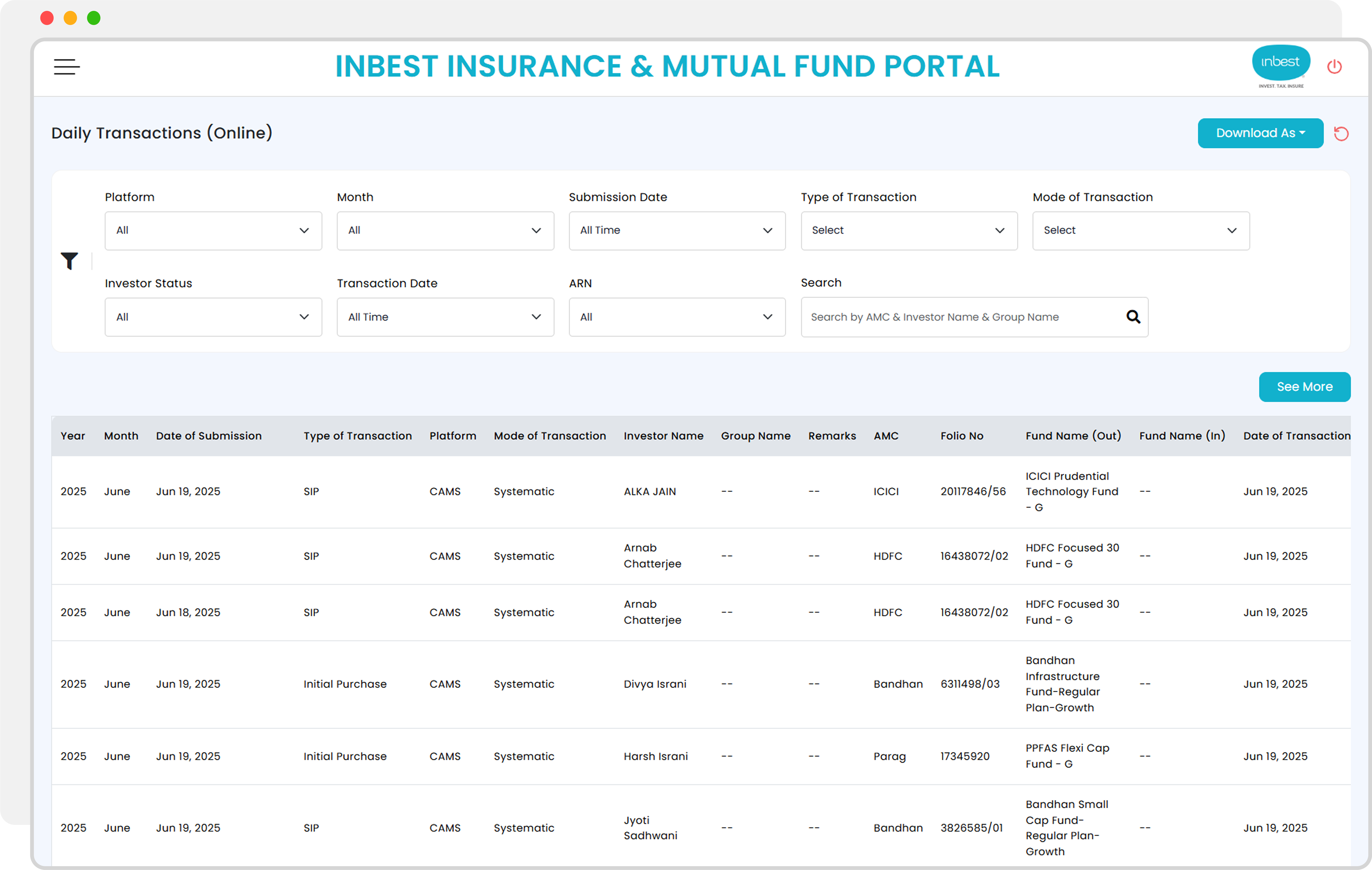Open the Month dropdown

tap(445, 231)
